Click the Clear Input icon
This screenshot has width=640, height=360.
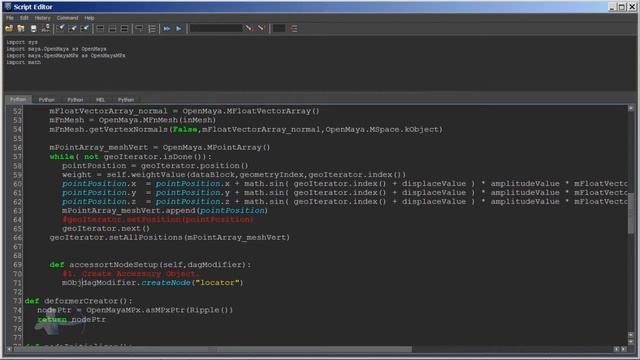(73, 29)
